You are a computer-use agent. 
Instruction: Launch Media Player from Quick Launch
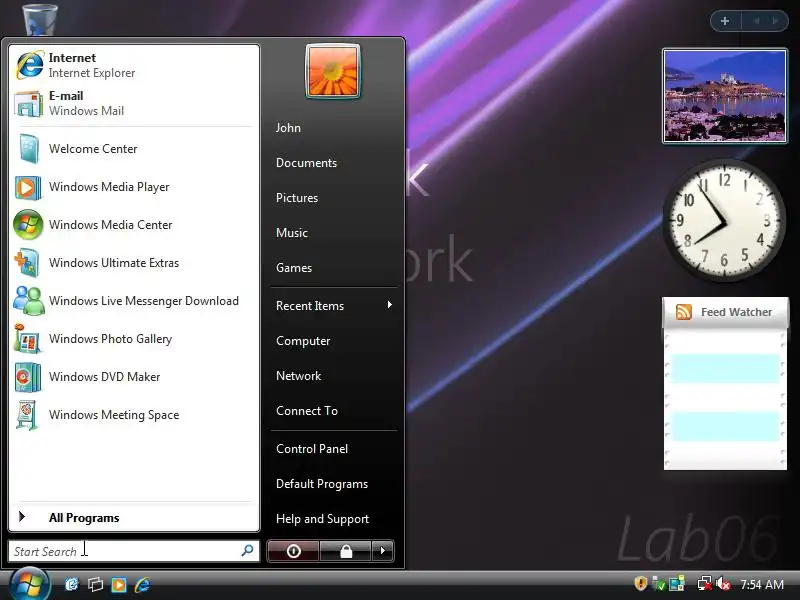click(119, 584)
